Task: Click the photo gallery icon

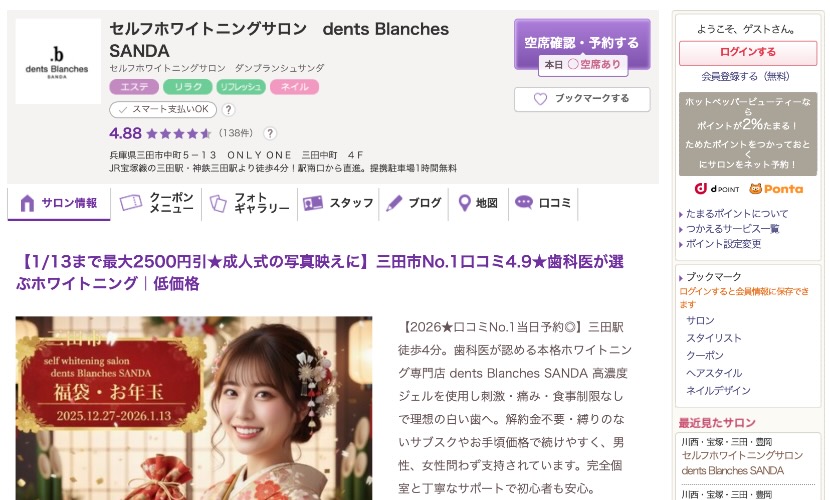Action: (218, 204)
